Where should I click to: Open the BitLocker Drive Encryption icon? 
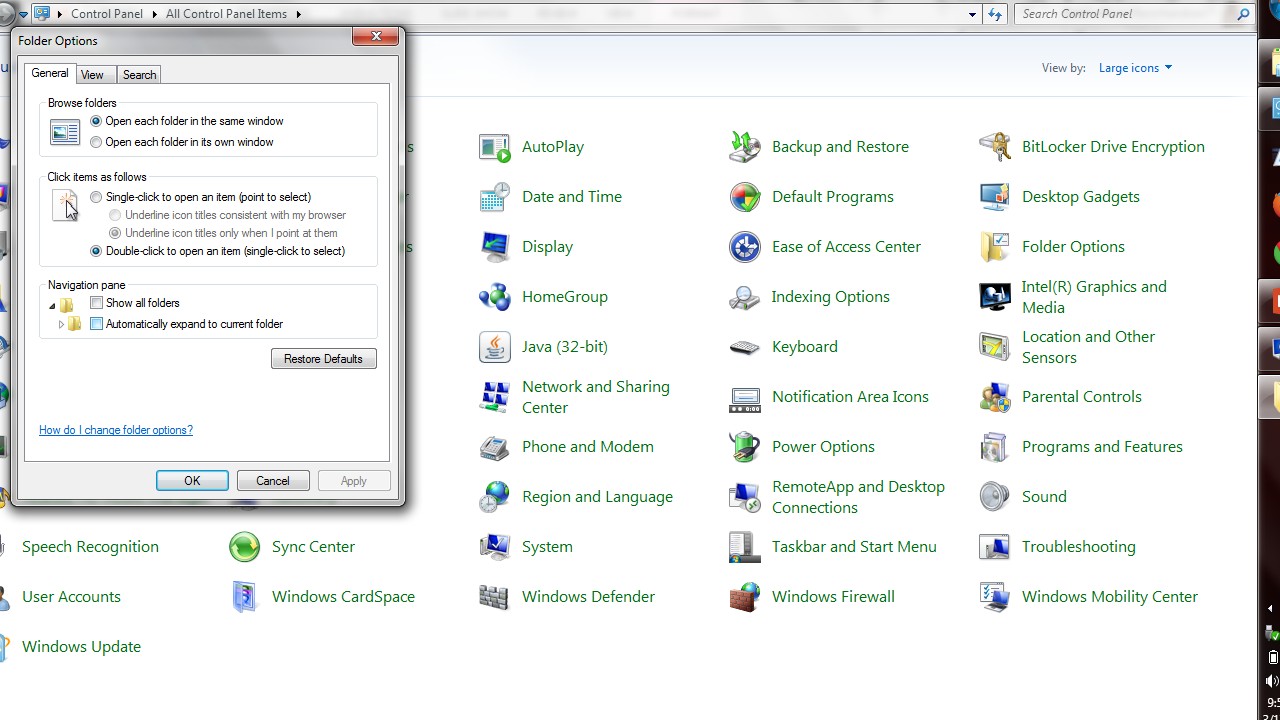(x=995, y=147)
